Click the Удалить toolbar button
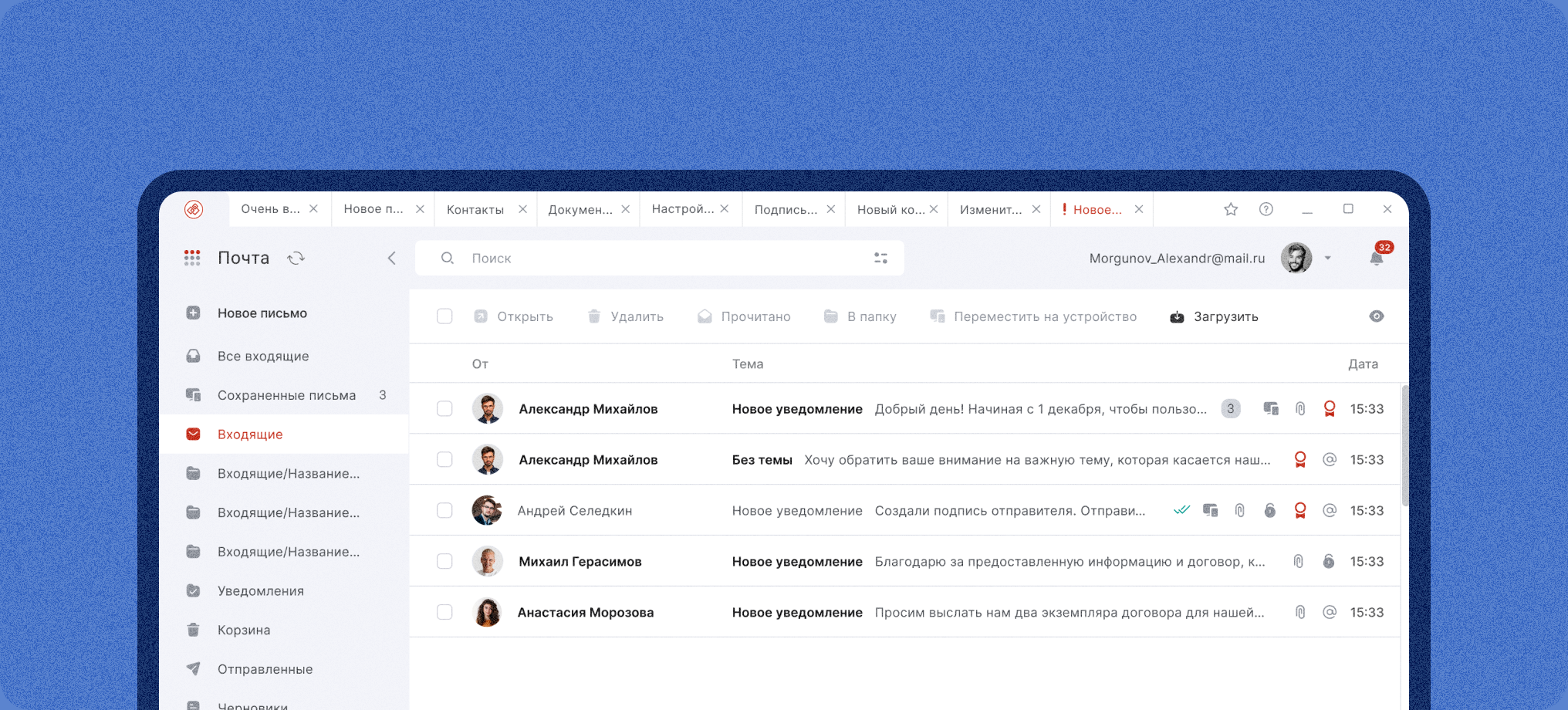This screenshot has width=1568, height=710. (625, 316)
